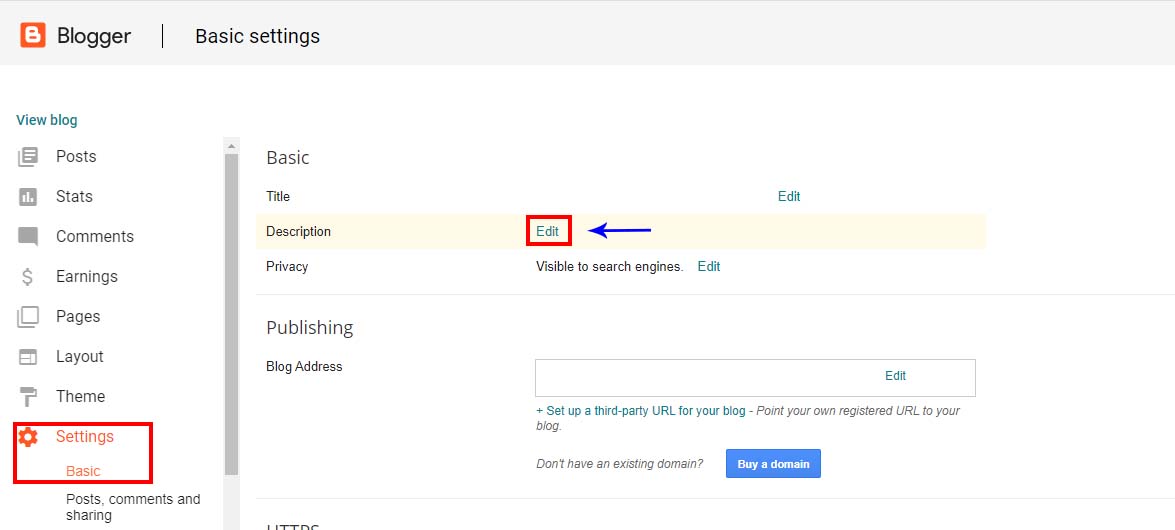Click the View blog link
Viewport: 1175px width, 530px height.
(x=46, y=120)
